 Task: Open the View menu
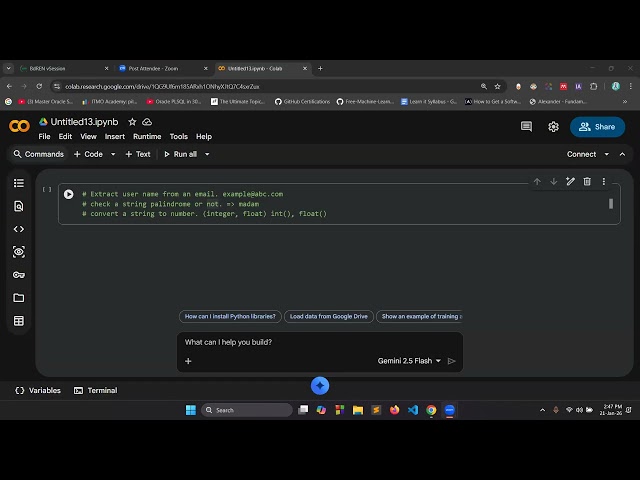88,137
